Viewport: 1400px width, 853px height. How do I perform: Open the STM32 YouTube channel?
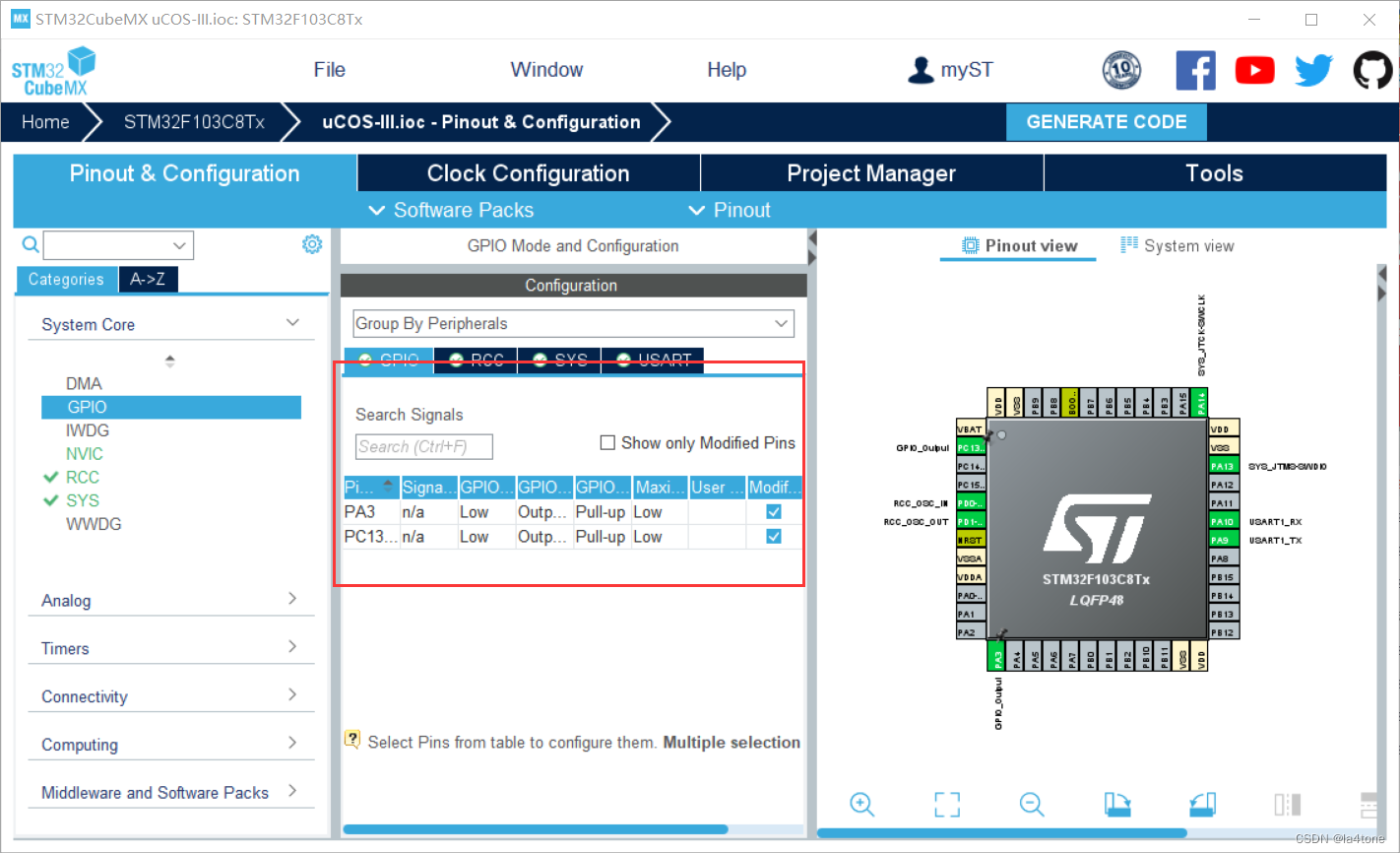point(1254,70)
